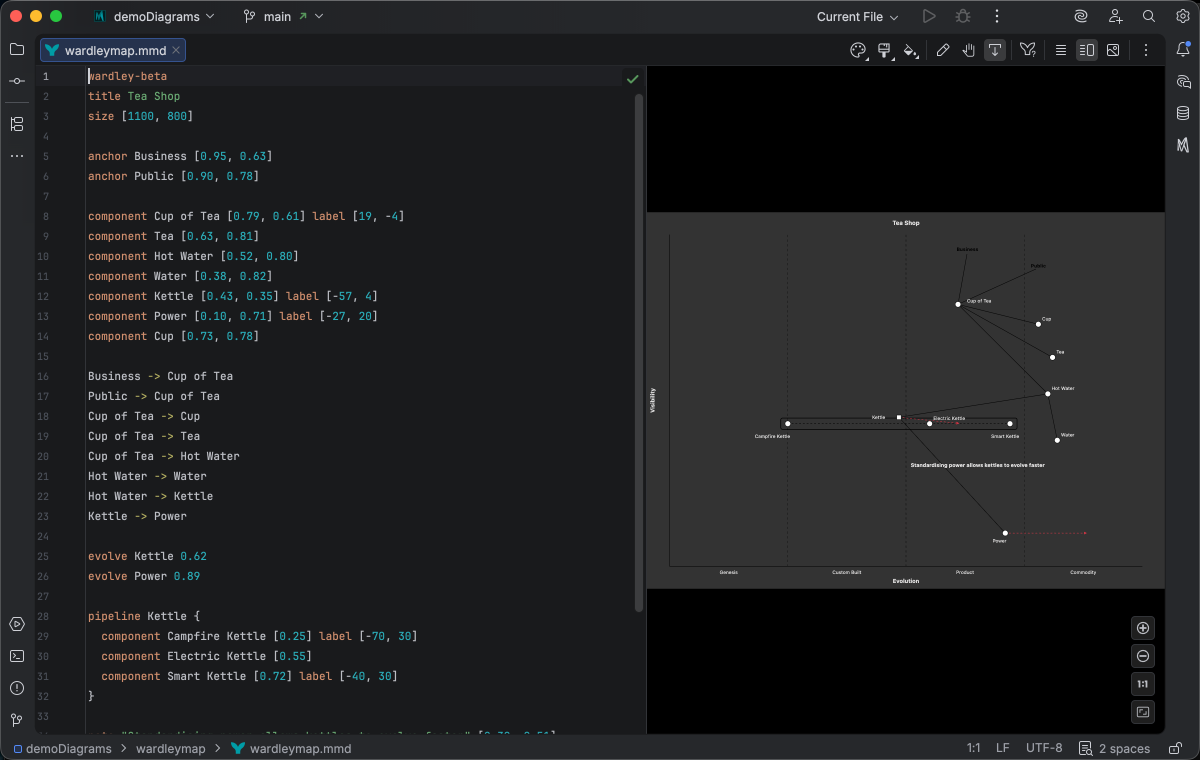
Task: Select the pencil edit tool above the diagram
Action: (x=943, y=49)
